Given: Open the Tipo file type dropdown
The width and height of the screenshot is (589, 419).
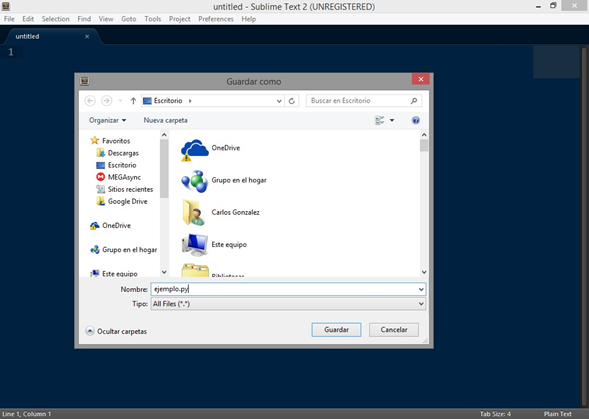Looking at the screenshot, I should pos(421,304).
